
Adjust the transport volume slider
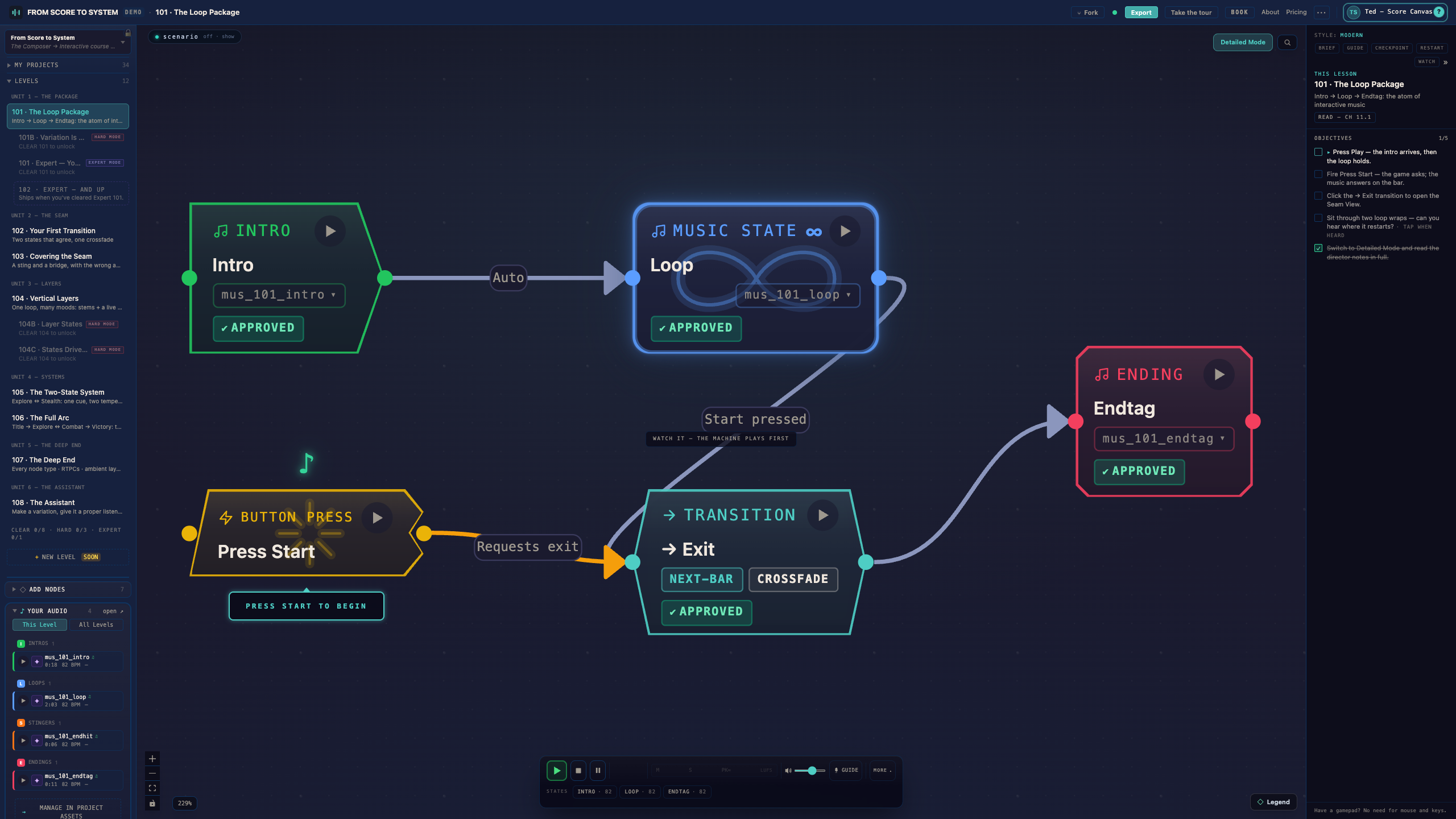point(810,771)
